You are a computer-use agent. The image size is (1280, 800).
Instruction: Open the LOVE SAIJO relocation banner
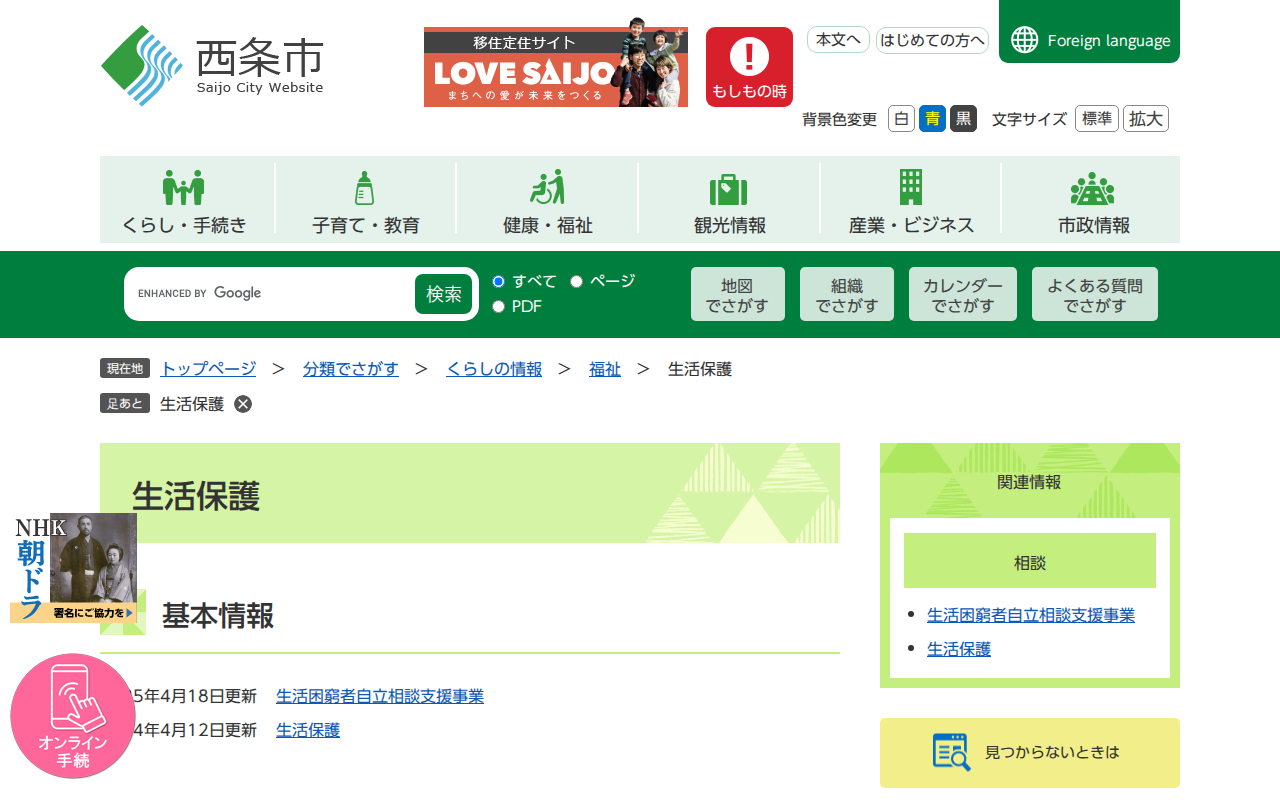[x=556, y=62]
